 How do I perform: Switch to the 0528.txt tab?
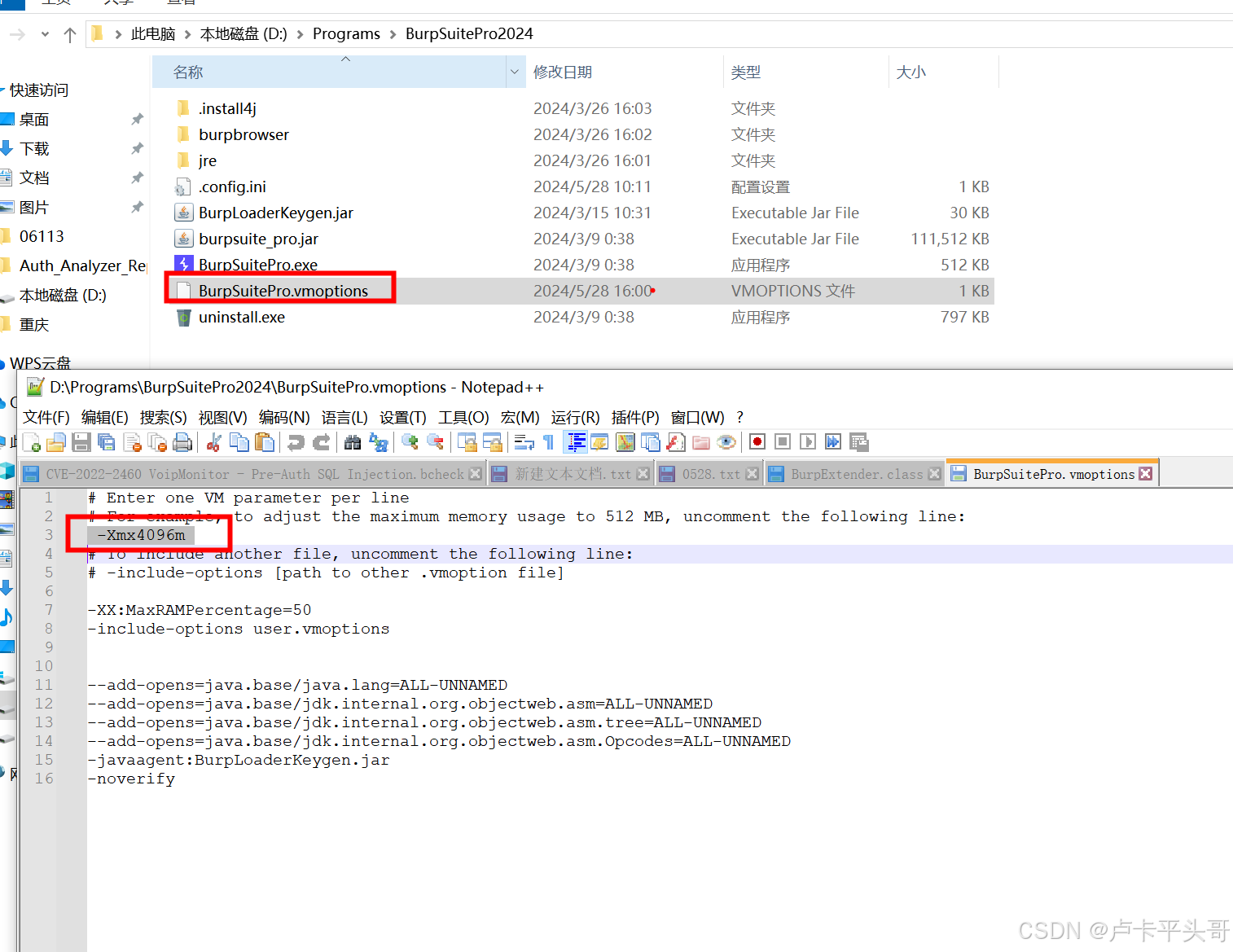point(713,473)
